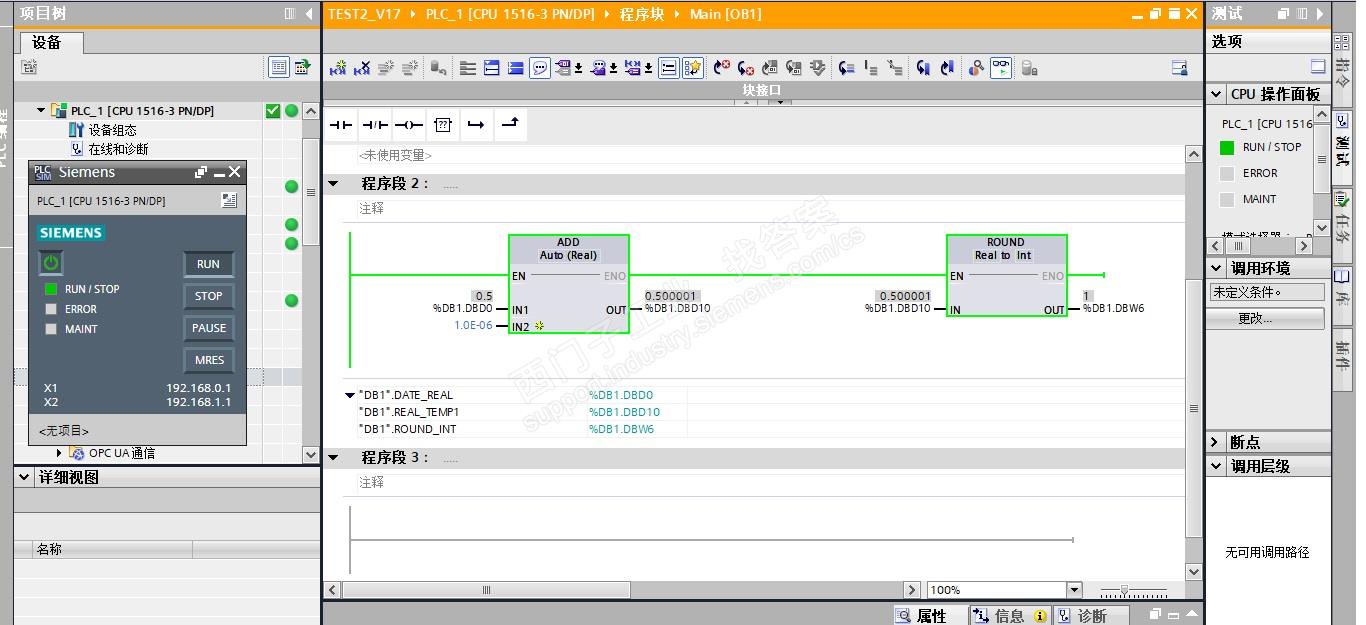Open Online & diagnostics (在线和诊断) item
The image size is (1366, 625).
coord(118,149)
